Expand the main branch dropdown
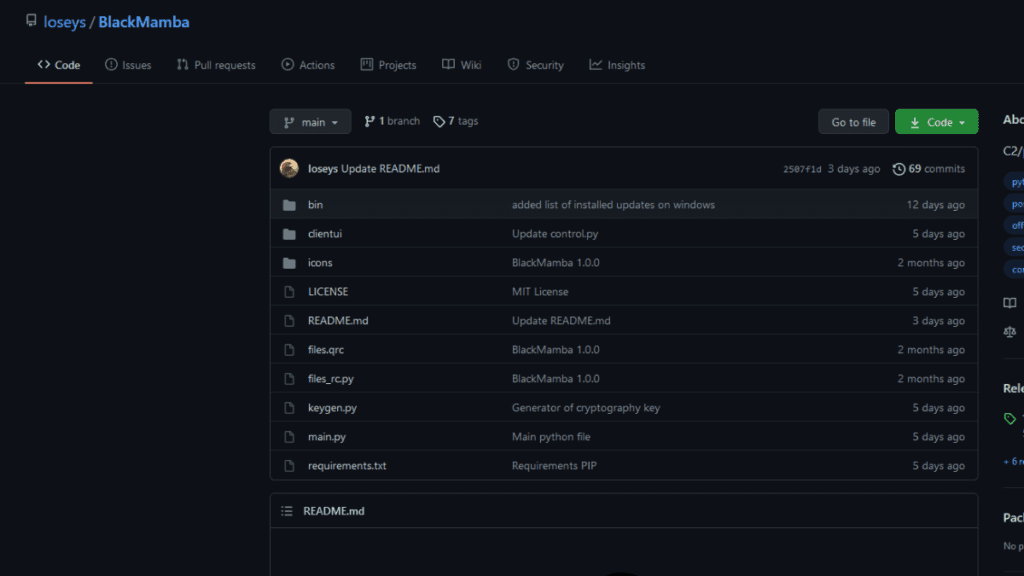This screenshot has height=576, width=1024. coord(310,122)
